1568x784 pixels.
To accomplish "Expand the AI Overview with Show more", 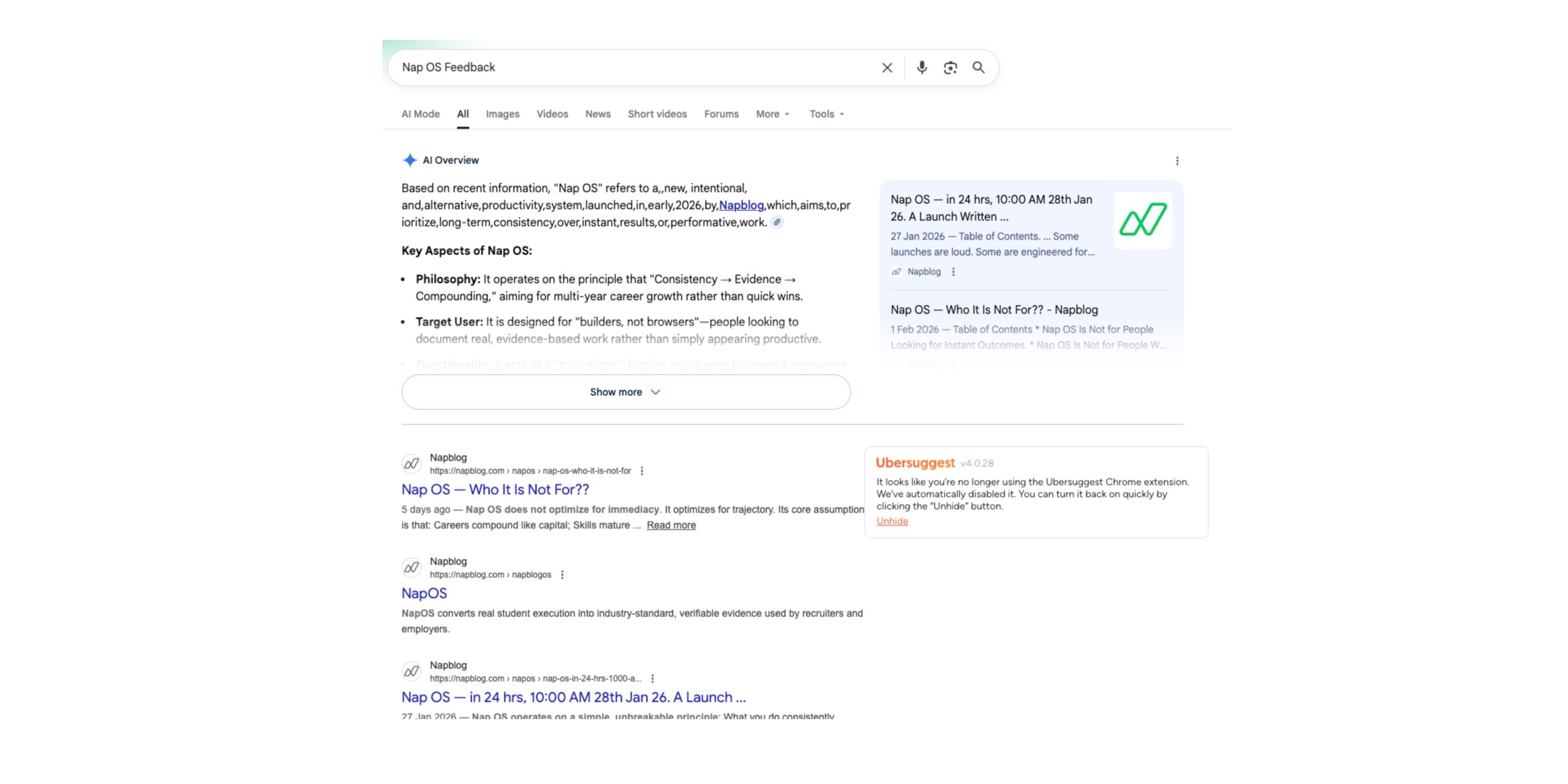I will 625,391.
